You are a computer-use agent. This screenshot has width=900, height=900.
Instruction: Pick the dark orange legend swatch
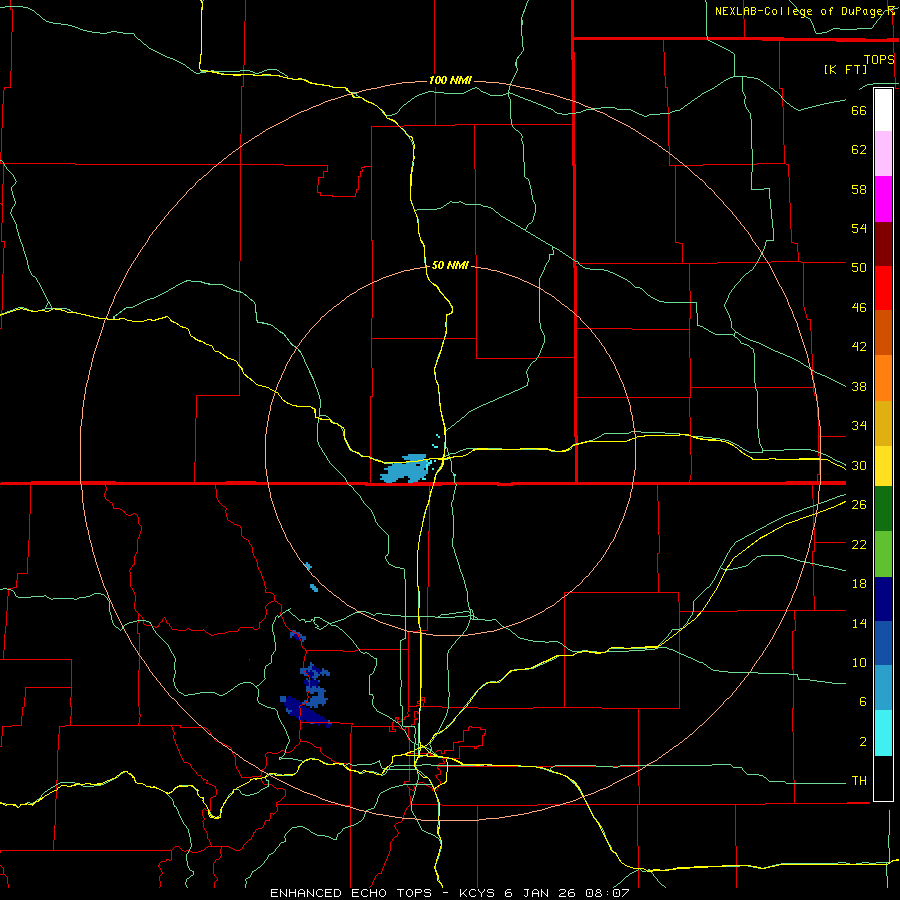pyautogui.click(x=883, y=333)
